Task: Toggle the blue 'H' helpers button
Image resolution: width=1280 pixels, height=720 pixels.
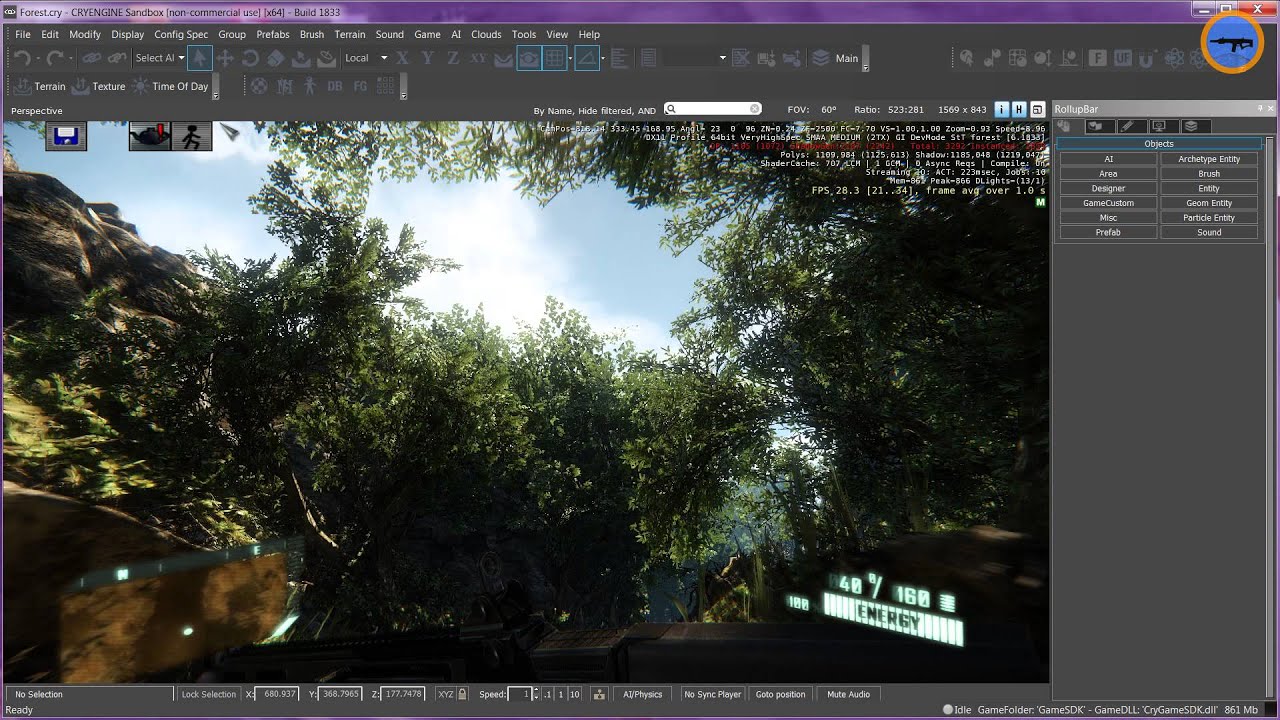Action: (1019, 110)
